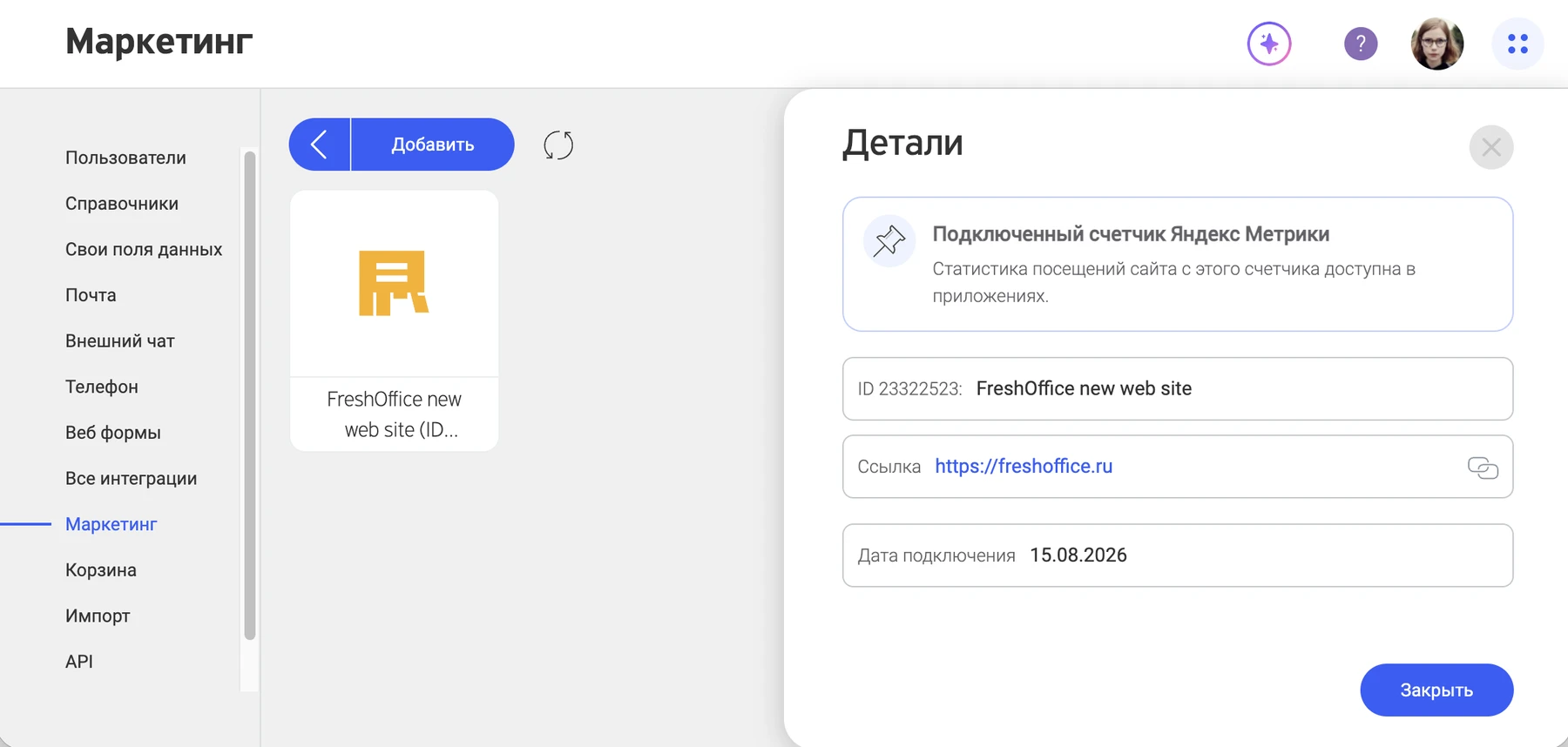This screenshot has height=747, width=1568.
Task: Open Веб формы in the sidebar
Action: point(113,433)
